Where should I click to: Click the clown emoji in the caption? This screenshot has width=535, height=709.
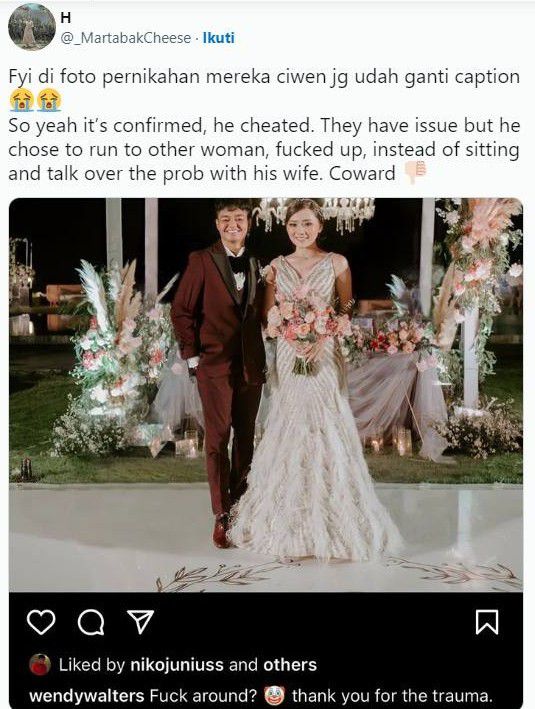click(x=275, y=695)
